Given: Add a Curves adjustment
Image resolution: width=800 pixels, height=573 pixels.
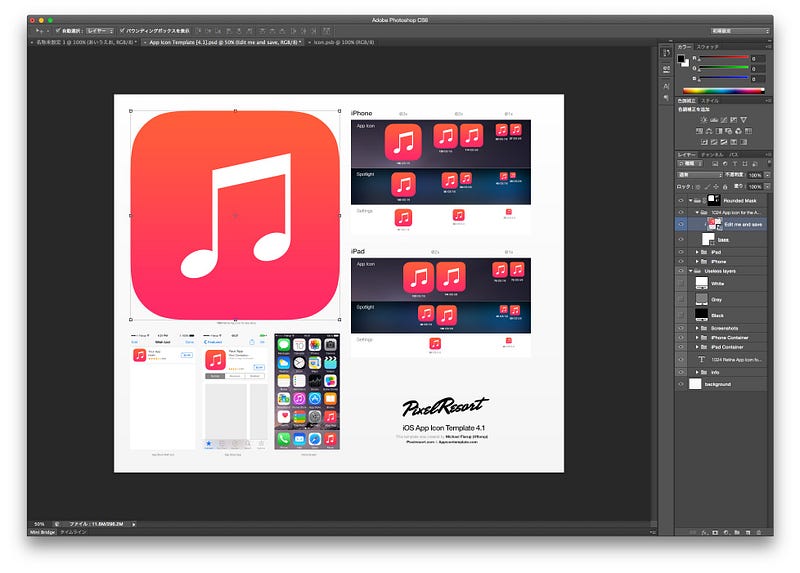Looking at the screenshot, I should (x=724, y=120).
